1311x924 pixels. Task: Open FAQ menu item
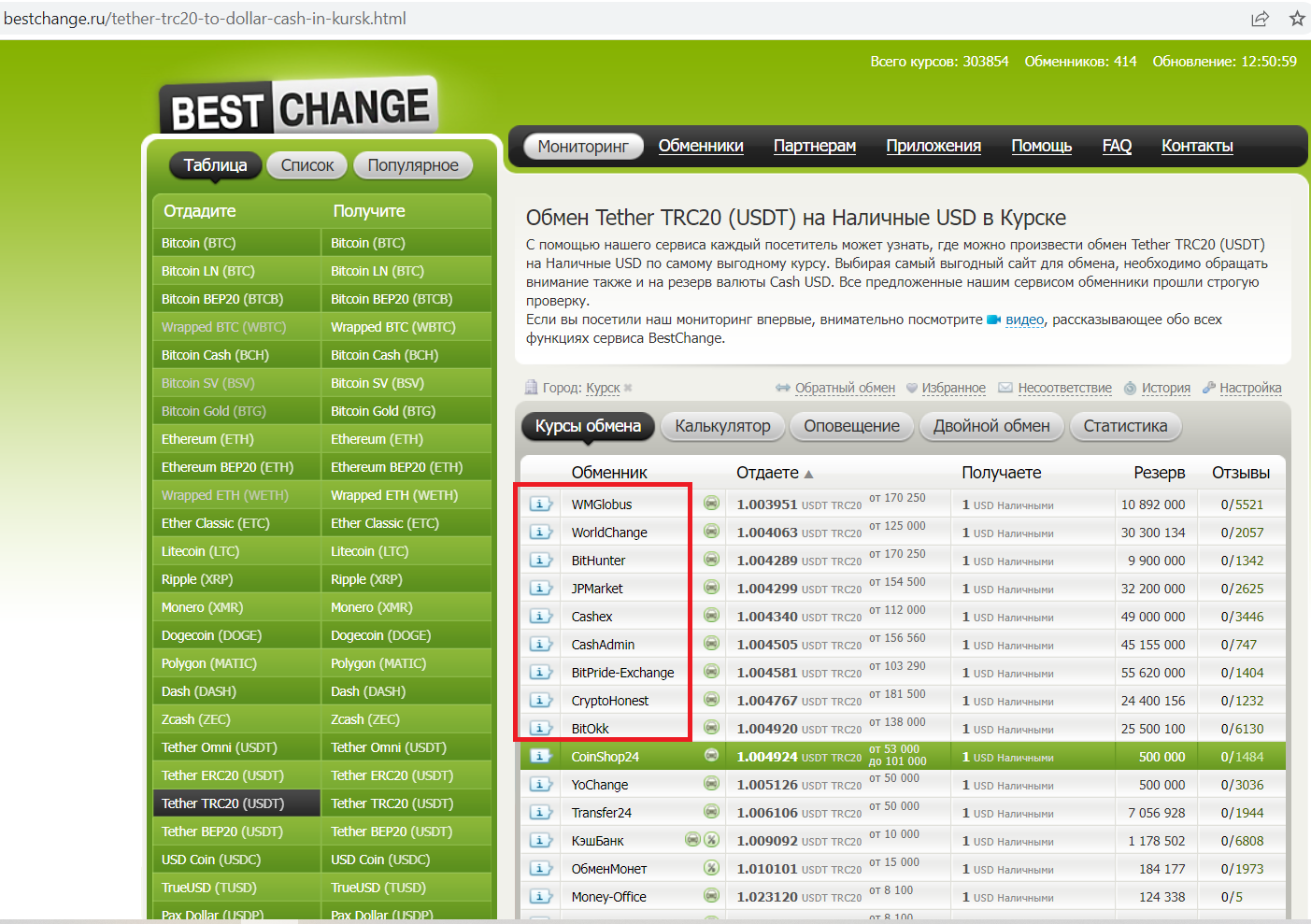[x=1117, y=146]
